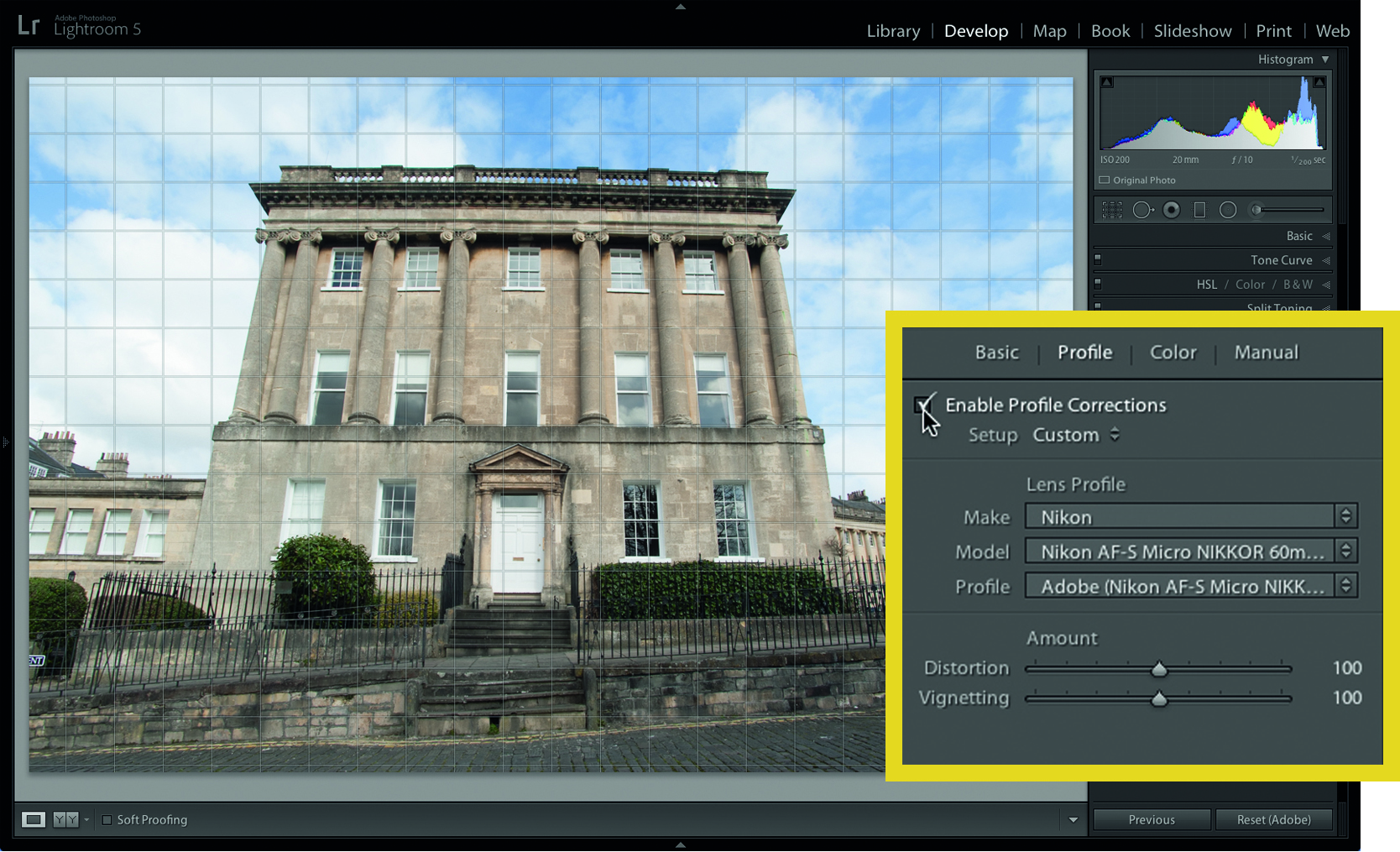Screen dimensions: 1400x852
Task: Open the lens Make dropdown showing Nikon
Action: pos(1191,517)
